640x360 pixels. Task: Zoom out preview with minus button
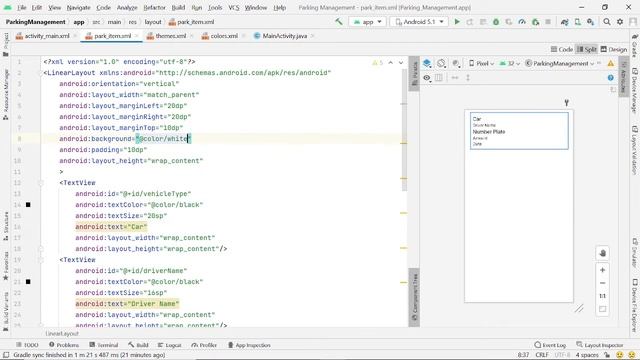[x=602, y=283]
